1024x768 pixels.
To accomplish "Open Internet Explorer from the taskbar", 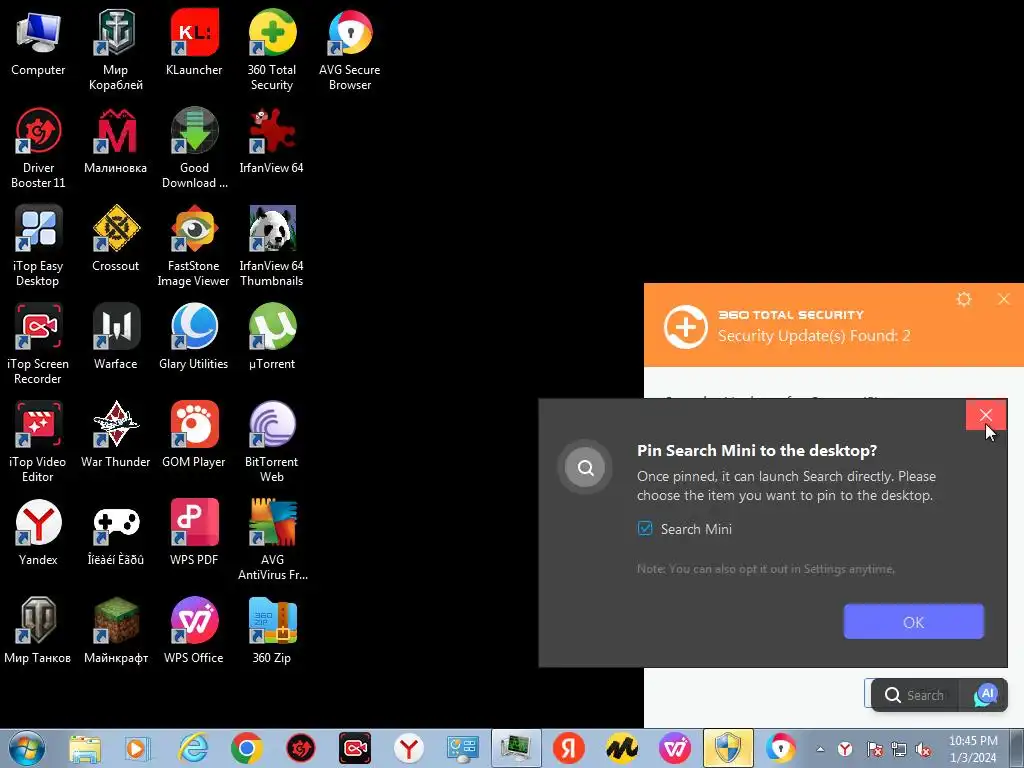I will [193, 748].
